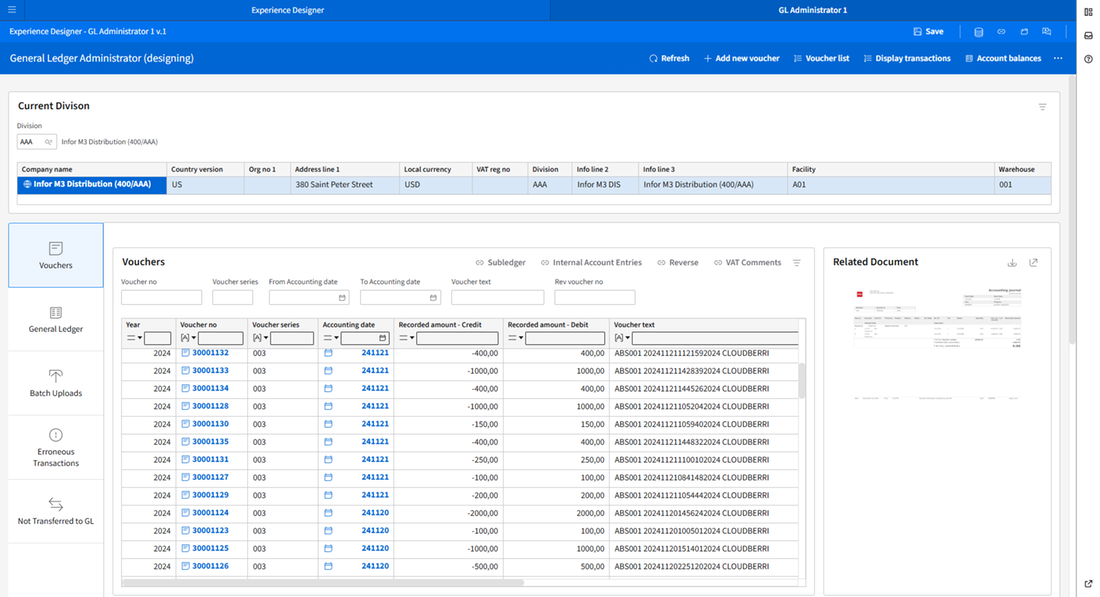Open Voucher no column filter operator dropdown
This screenshot has width=1100, height=597.
(189, 338)
